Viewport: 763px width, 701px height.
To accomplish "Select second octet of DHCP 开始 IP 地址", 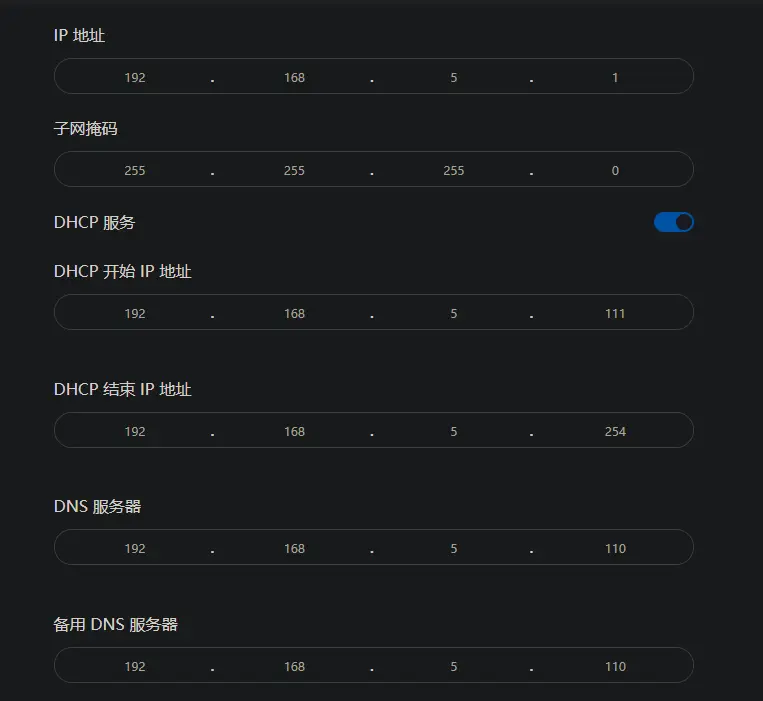I will (294, 313).
